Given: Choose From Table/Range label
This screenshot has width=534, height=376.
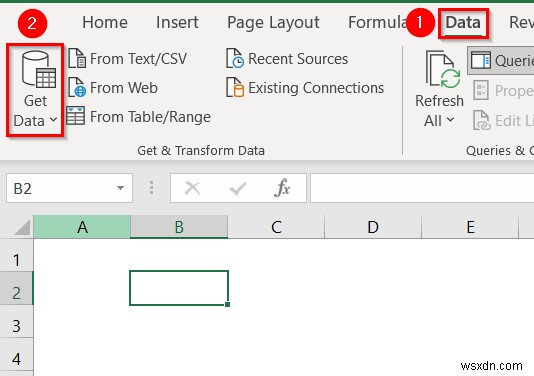Looking at the screenshot, I should pyautogui.click(x=150, y=117).
